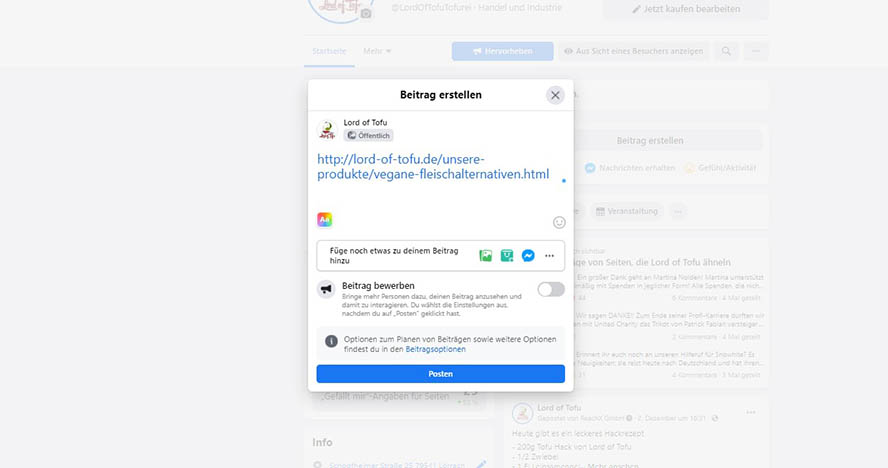Click the green shop tag icon
This screenshot has height=468, width=888.
click(507, 256)
